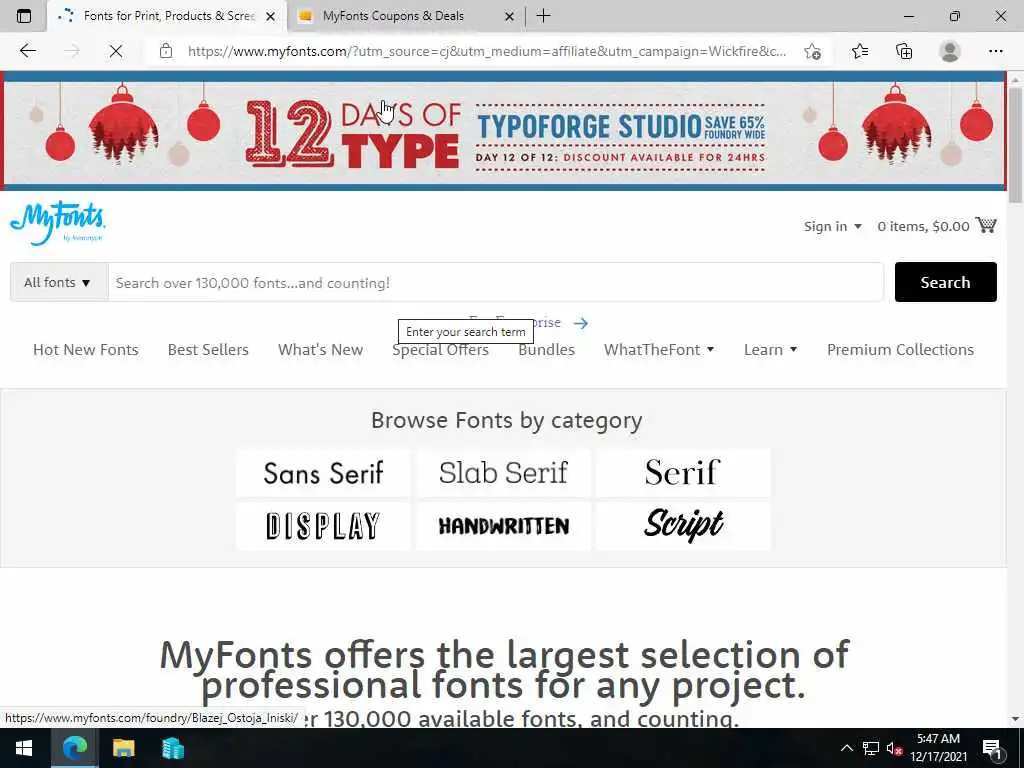Viewport: 1024px width, 768px height.
Task: Open the Collections icon
Action: [904, 51]
